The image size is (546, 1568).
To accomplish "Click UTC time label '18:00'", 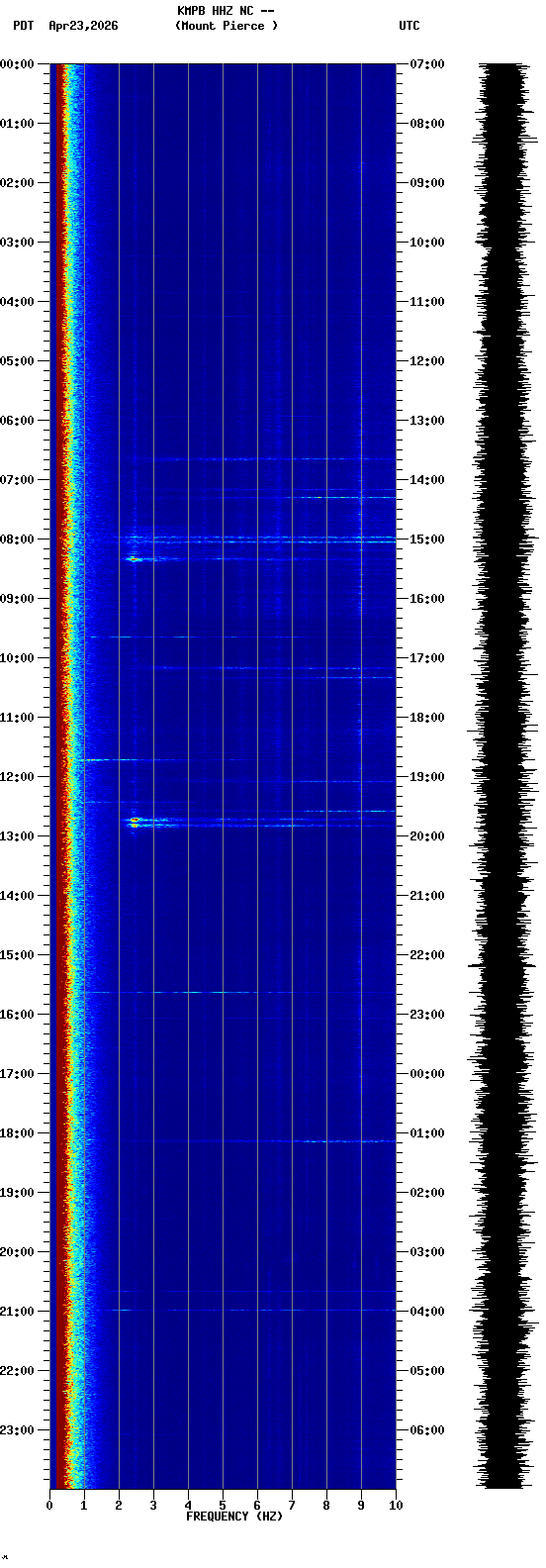I will 427,718.
